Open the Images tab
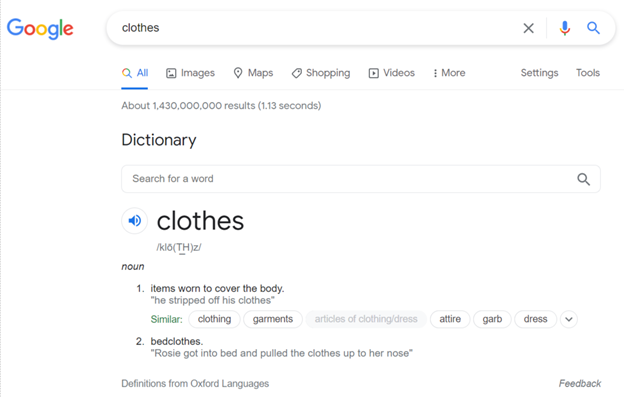This screenshot has width=624, height=397. tap(190, 73)
